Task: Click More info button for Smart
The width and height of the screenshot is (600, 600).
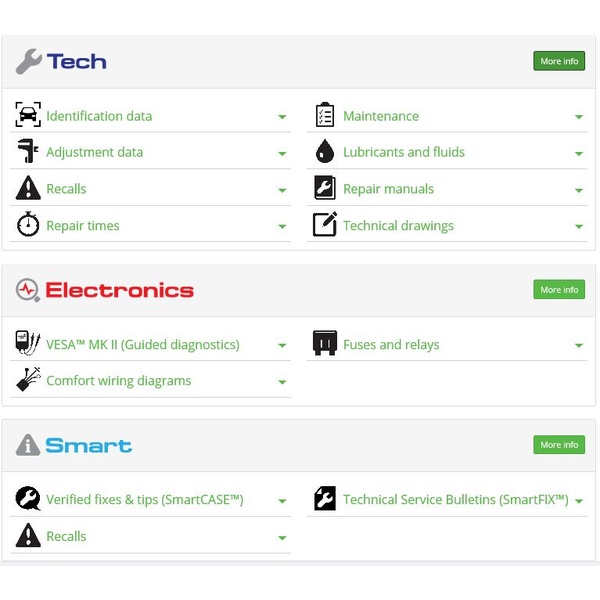Action: coord(559,444)
